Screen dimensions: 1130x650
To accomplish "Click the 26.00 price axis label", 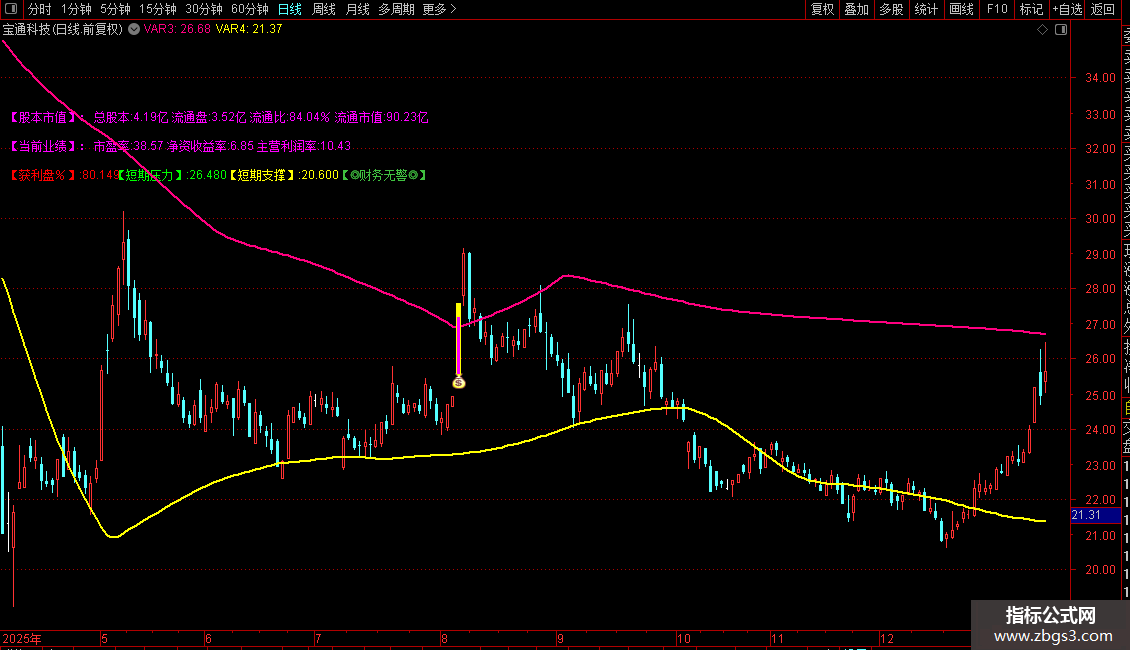I will tap(1100, 359).
